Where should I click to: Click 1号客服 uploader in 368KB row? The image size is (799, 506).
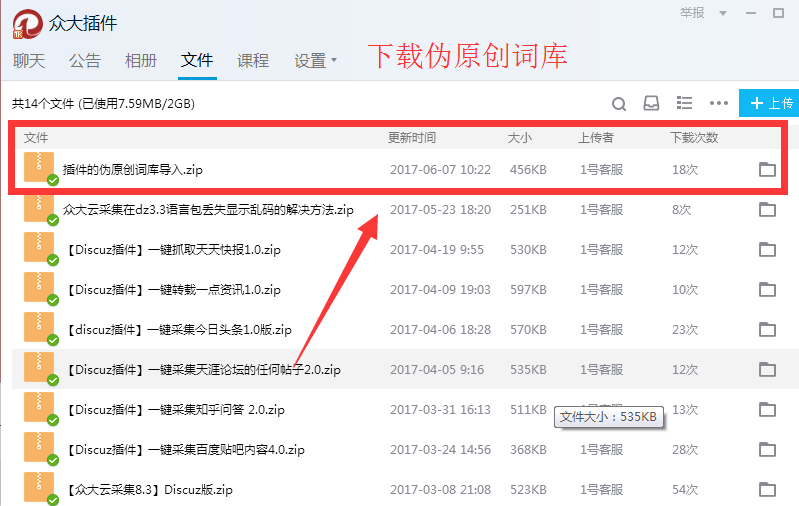[x=601, y=449]
